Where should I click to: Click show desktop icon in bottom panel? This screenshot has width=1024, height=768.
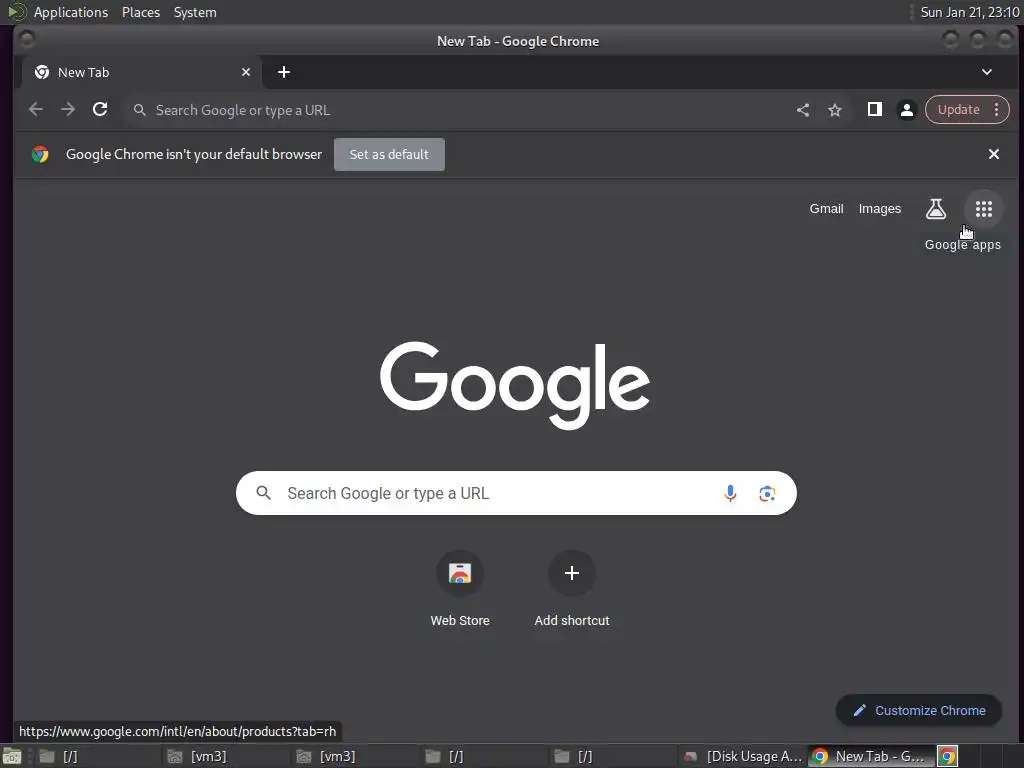tap(11, 756)
